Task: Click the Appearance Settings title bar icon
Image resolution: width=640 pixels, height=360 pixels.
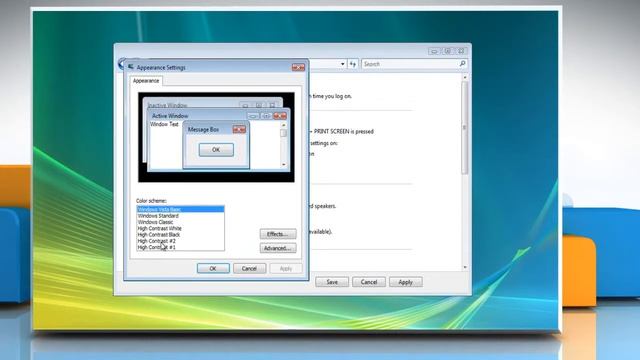Action: 131,67
